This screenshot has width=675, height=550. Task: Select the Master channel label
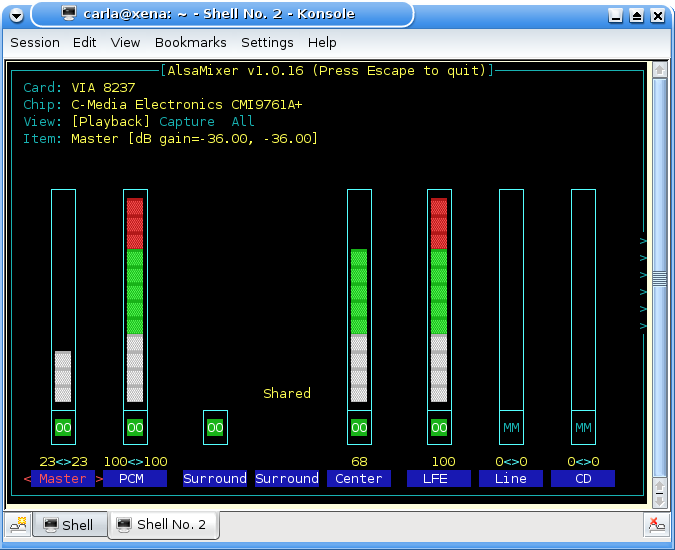[x=63, y=479]
